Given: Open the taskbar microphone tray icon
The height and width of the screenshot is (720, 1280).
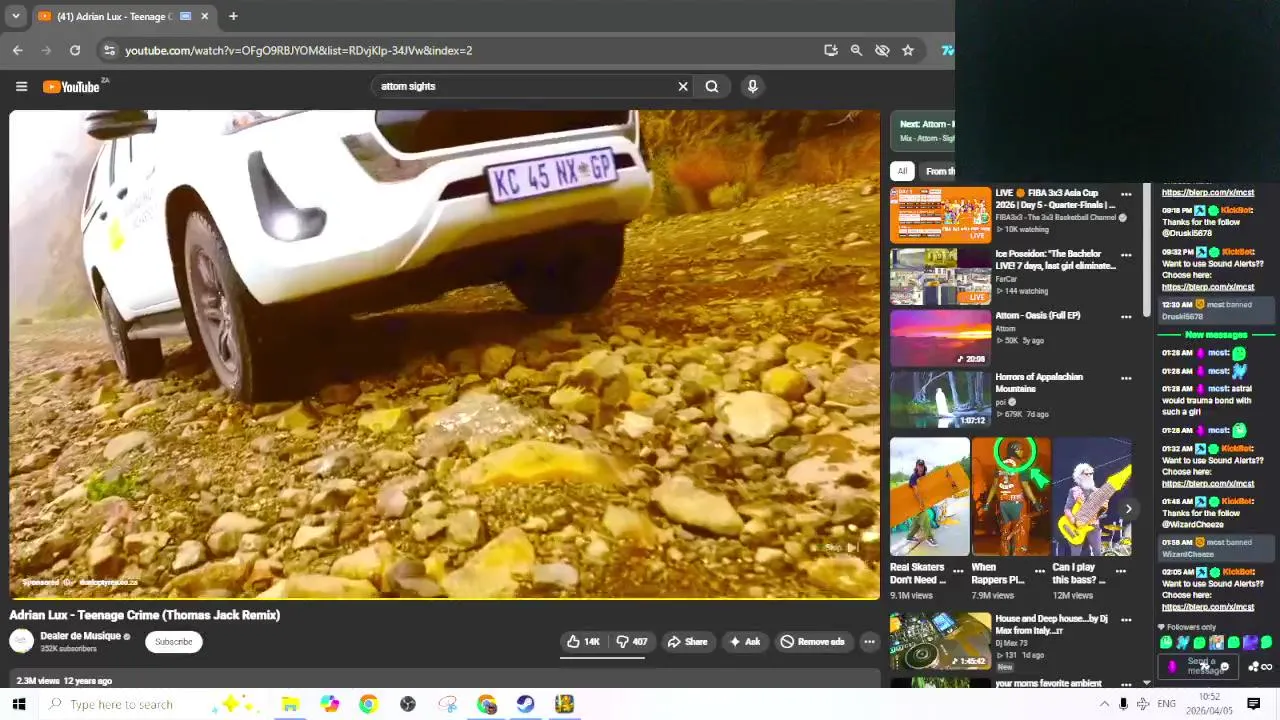Looking at the screenshot, I should pyautogui.click(x=1123, y=704).
